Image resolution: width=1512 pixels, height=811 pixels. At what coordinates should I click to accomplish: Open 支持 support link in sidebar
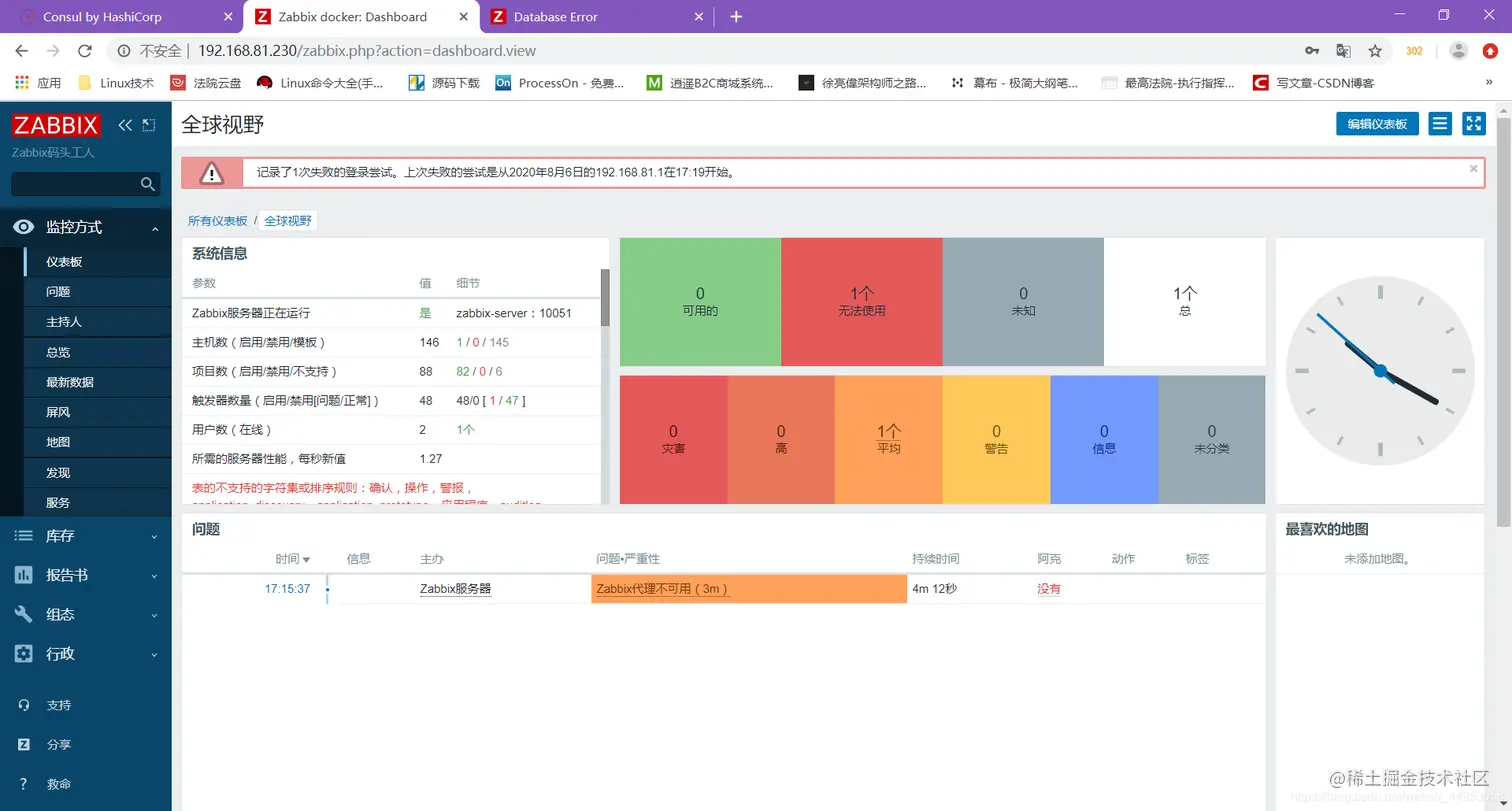point(58,705)
